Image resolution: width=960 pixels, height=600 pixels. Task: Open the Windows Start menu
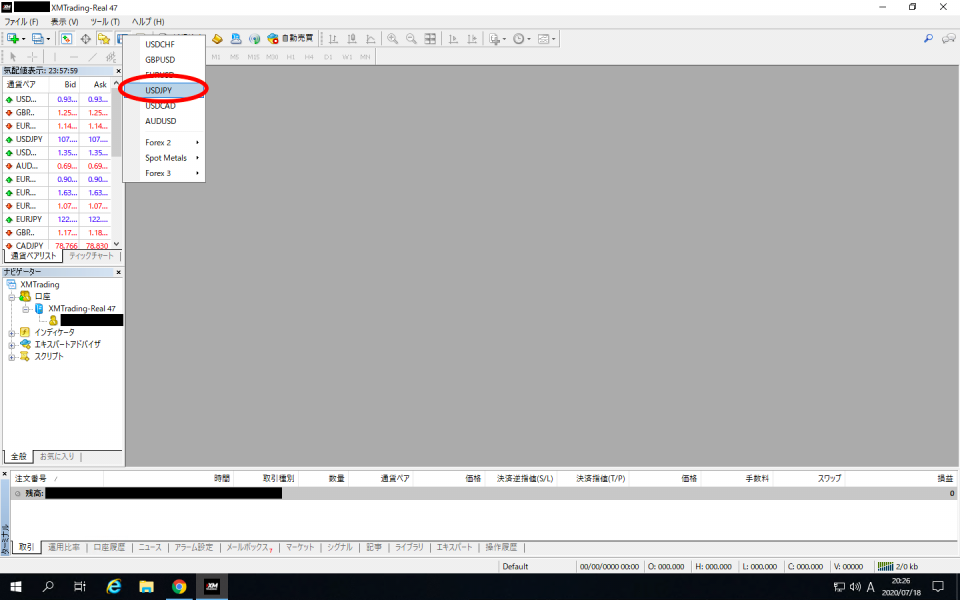pyautogui.click(x=16, y=587)
